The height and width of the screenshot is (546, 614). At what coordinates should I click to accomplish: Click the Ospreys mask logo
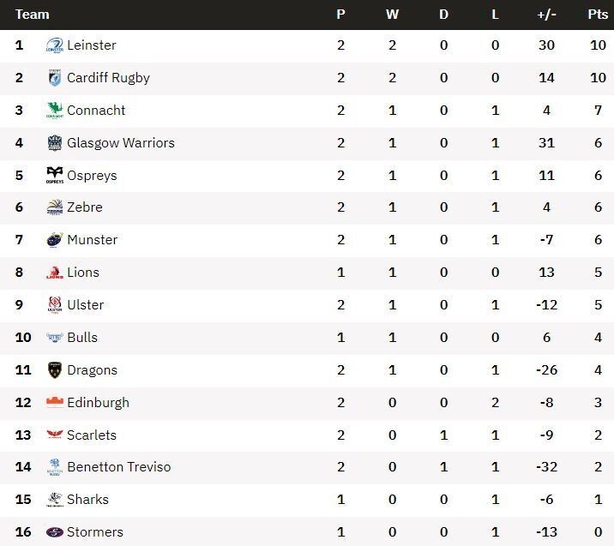pos(54,175)
